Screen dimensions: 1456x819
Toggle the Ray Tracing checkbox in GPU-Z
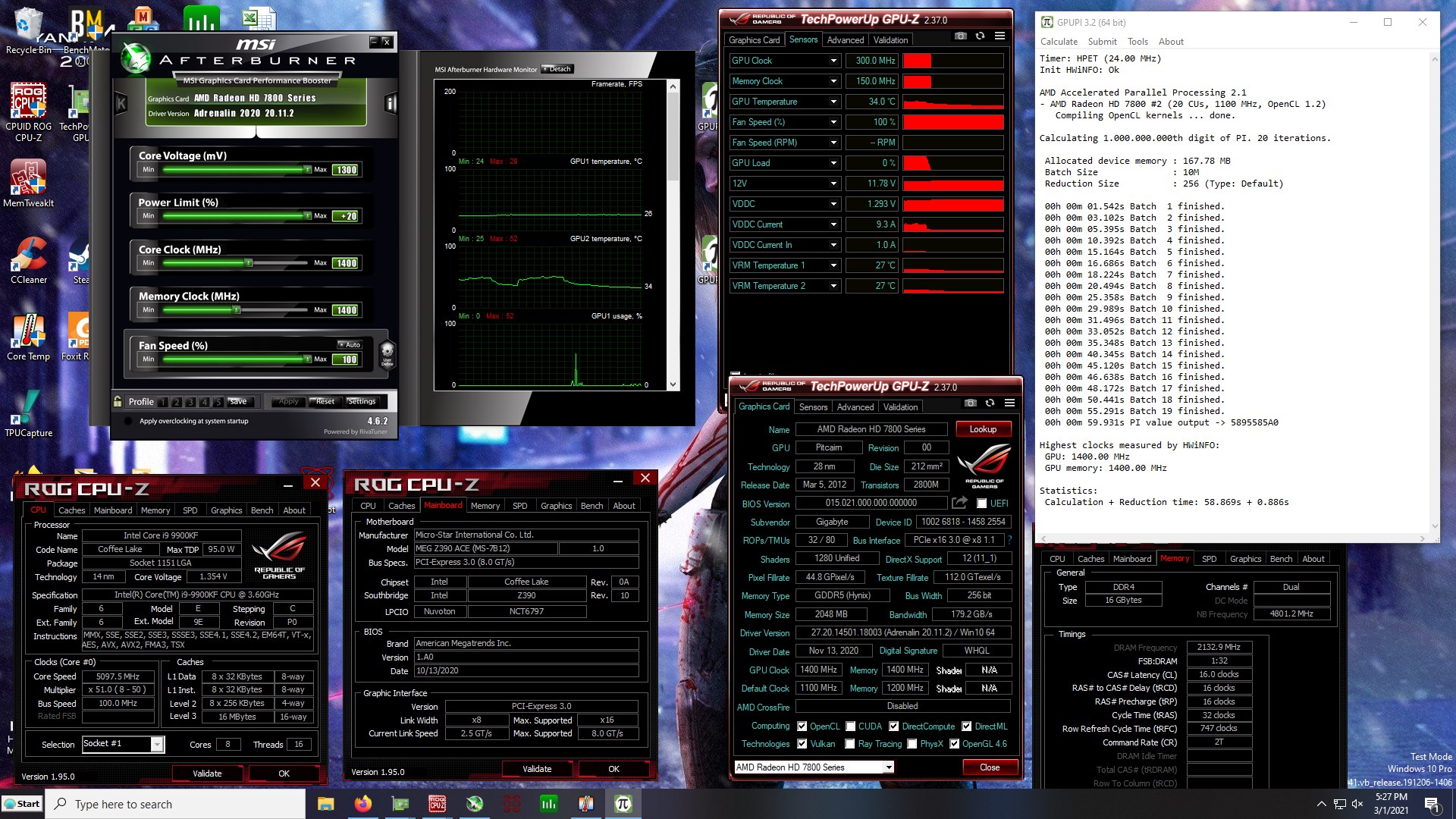click(x=850, y=744)
